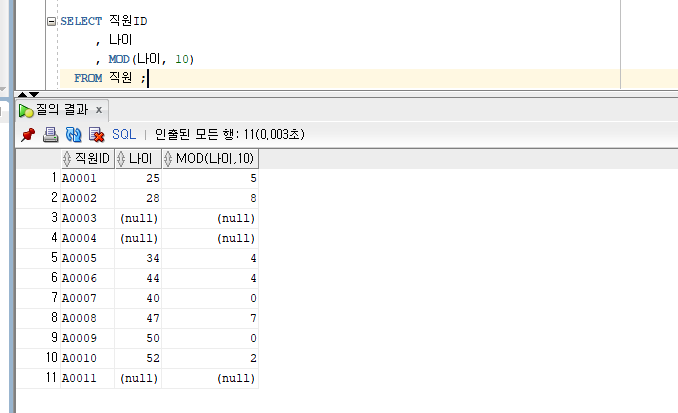Click MOD result 5 in row A0001
The image size is (678, 413).
tap(210, 178)
